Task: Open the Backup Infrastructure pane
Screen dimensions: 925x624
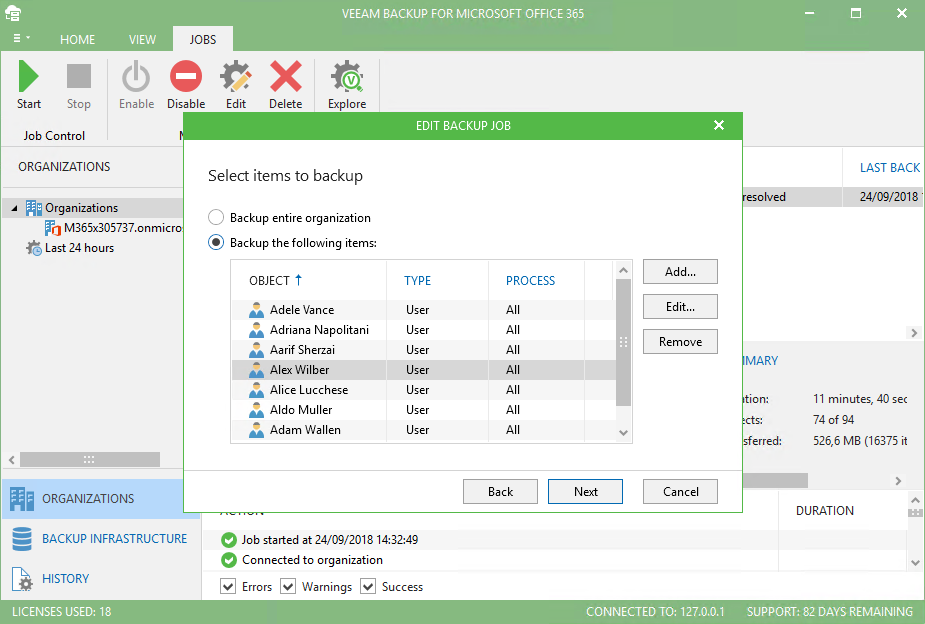Action: coord(101,539)
